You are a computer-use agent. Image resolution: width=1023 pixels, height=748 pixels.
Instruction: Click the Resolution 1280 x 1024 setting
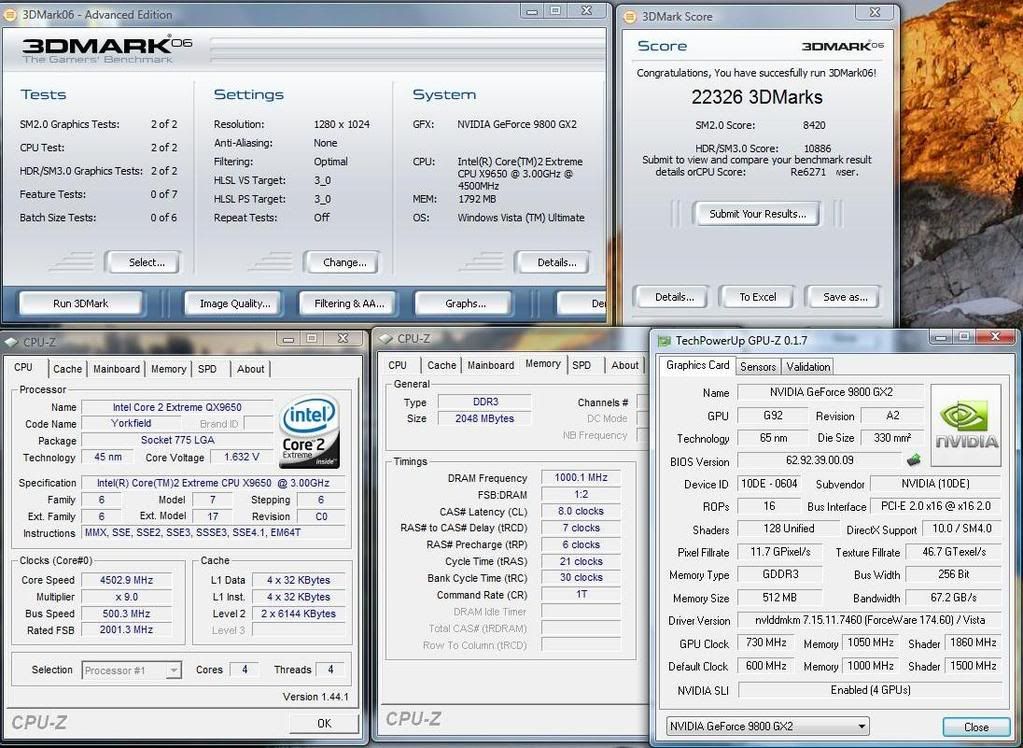[x=341, y=124]
